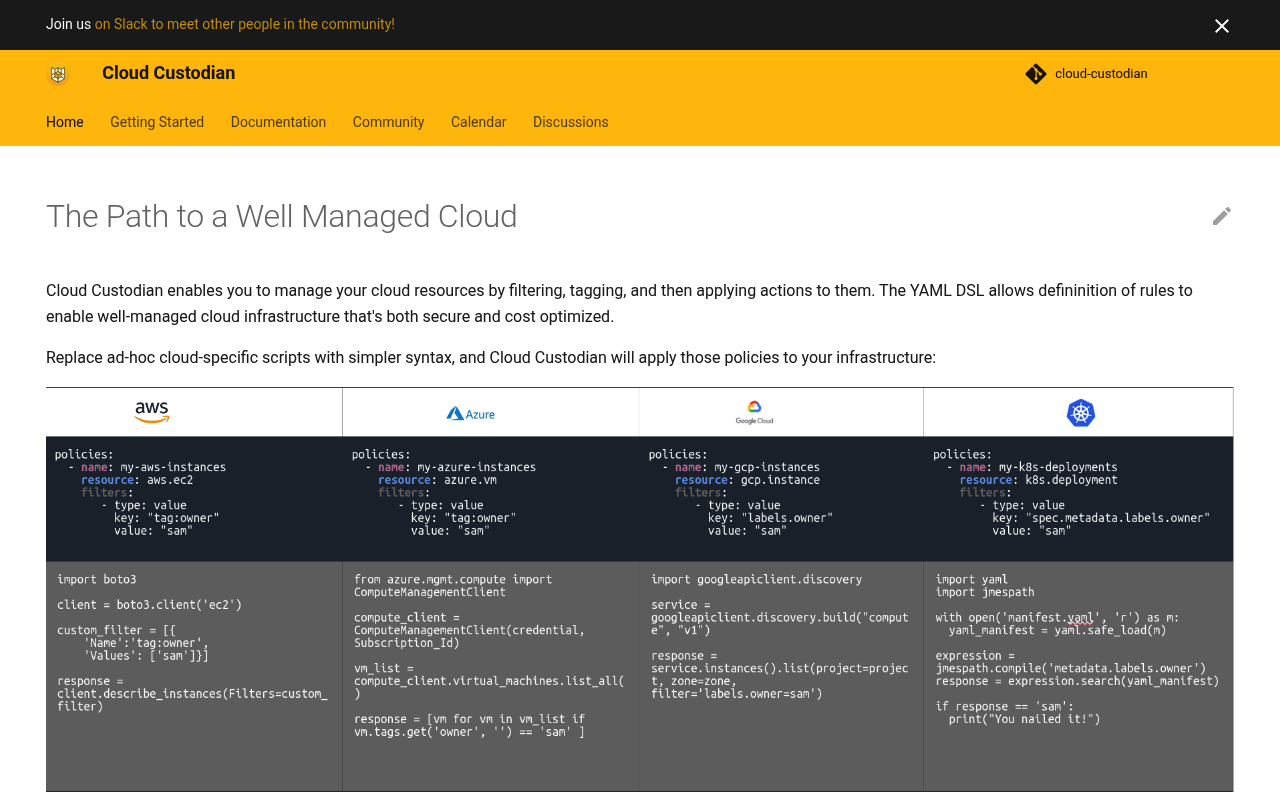Image resolution: width=1280 pixels, height=800 pixels.
Task: Click the line 'import jmespath'
Action: (985, 592)
